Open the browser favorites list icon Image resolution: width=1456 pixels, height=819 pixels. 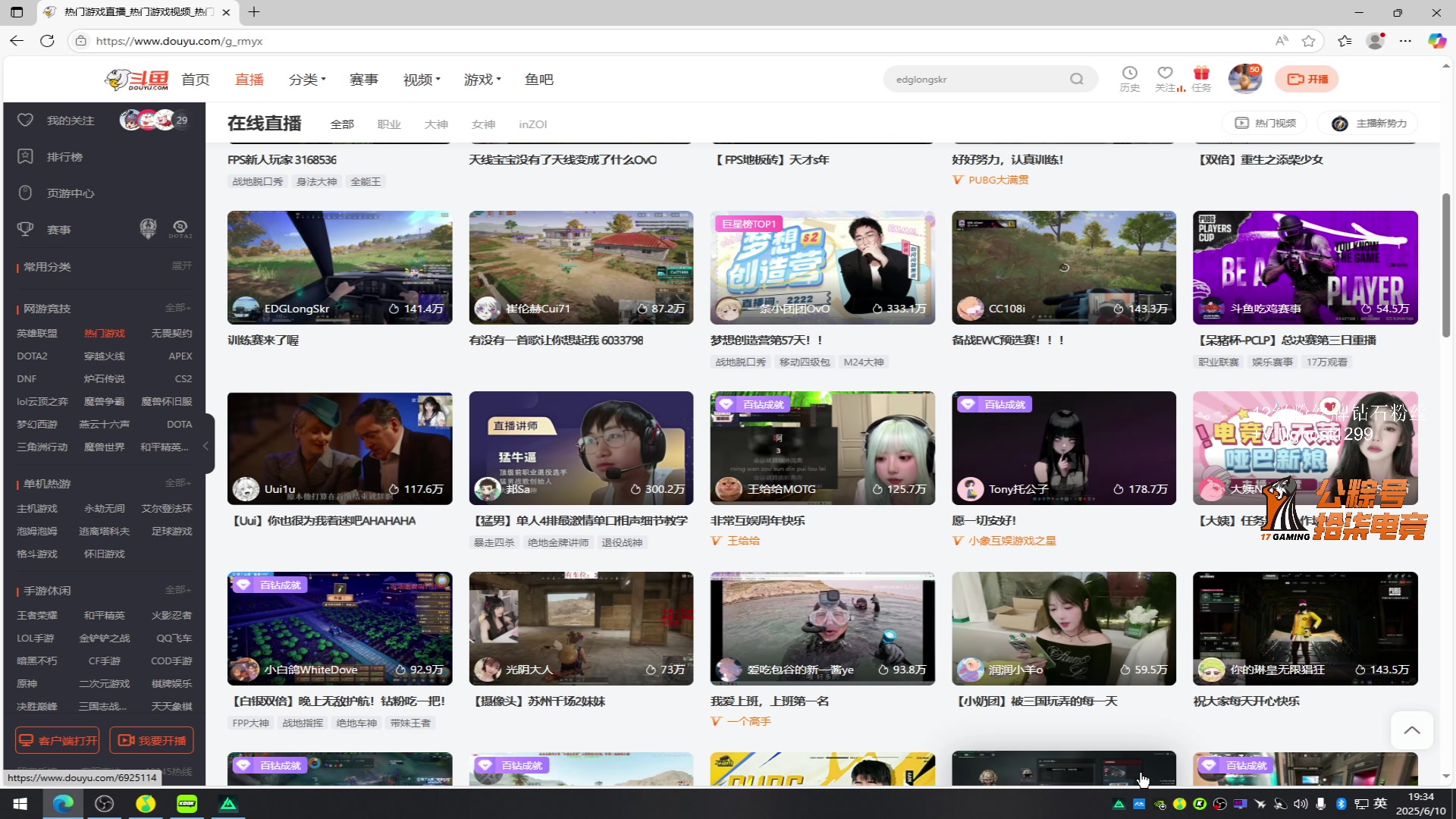pyautogui.click(x=1345, y=41)
